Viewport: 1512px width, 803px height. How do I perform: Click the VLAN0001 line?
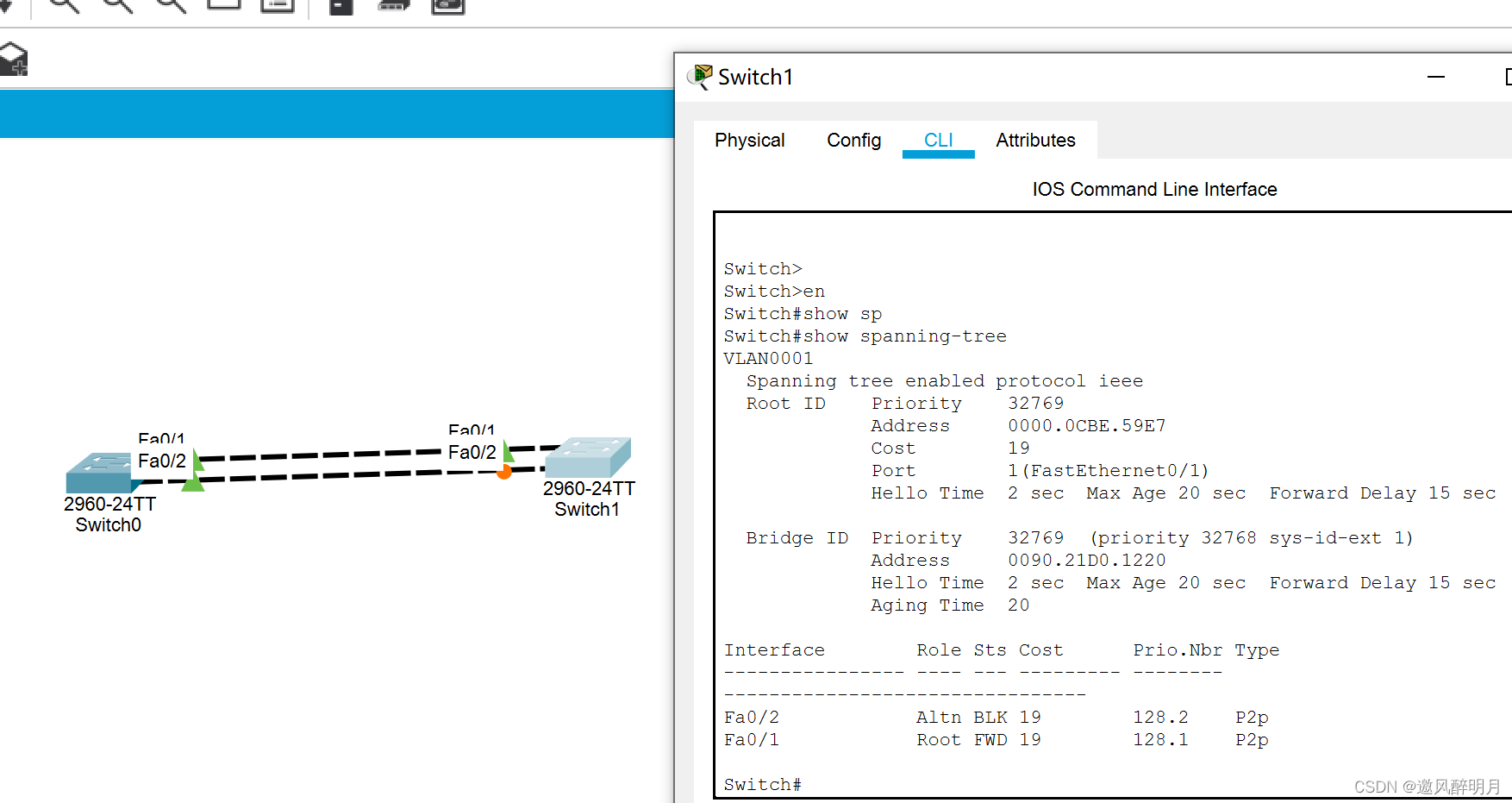pos(769,359)
